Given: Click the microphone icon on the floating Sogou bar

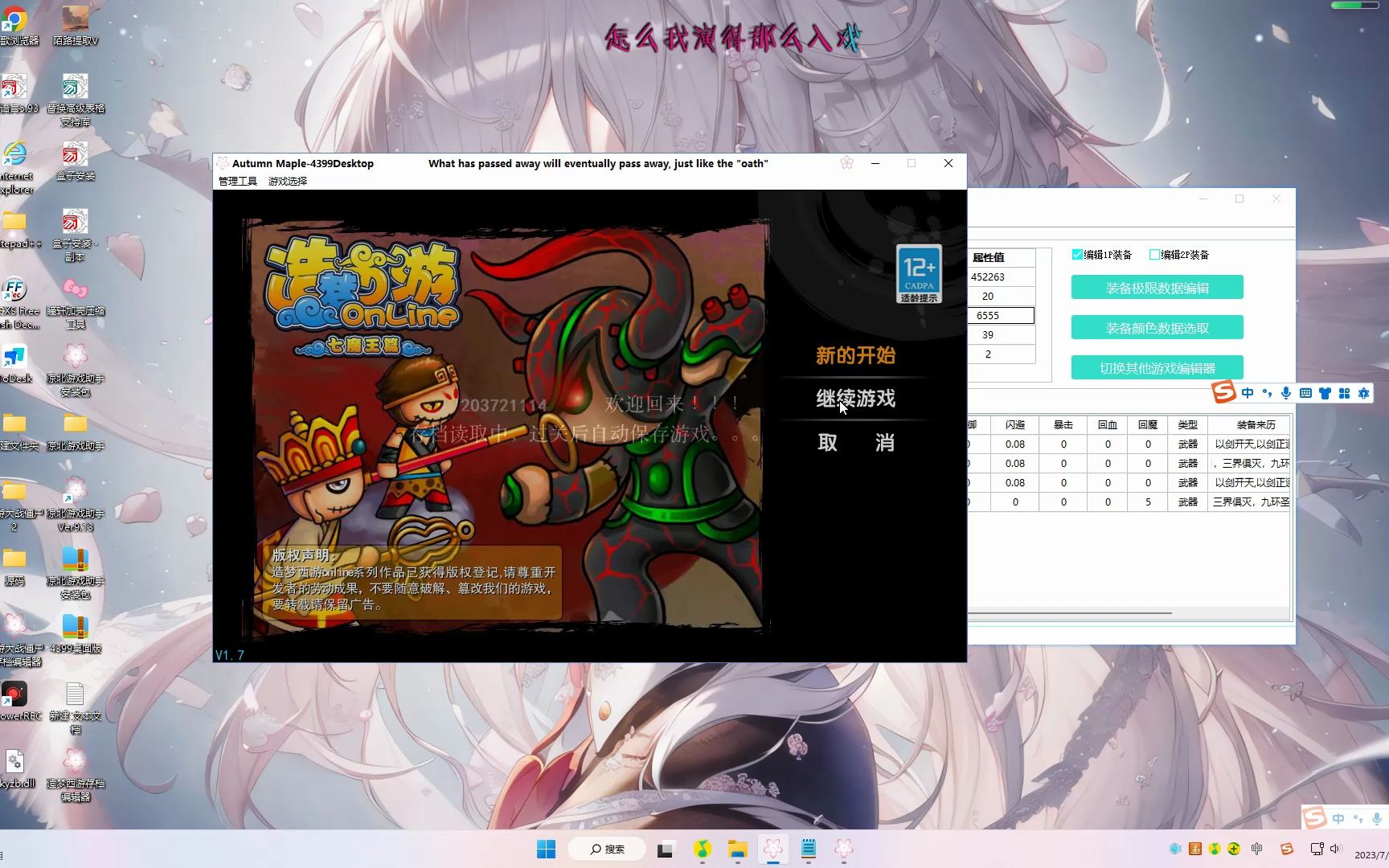Looking at the screenshot, I should tap(1286, 393).
